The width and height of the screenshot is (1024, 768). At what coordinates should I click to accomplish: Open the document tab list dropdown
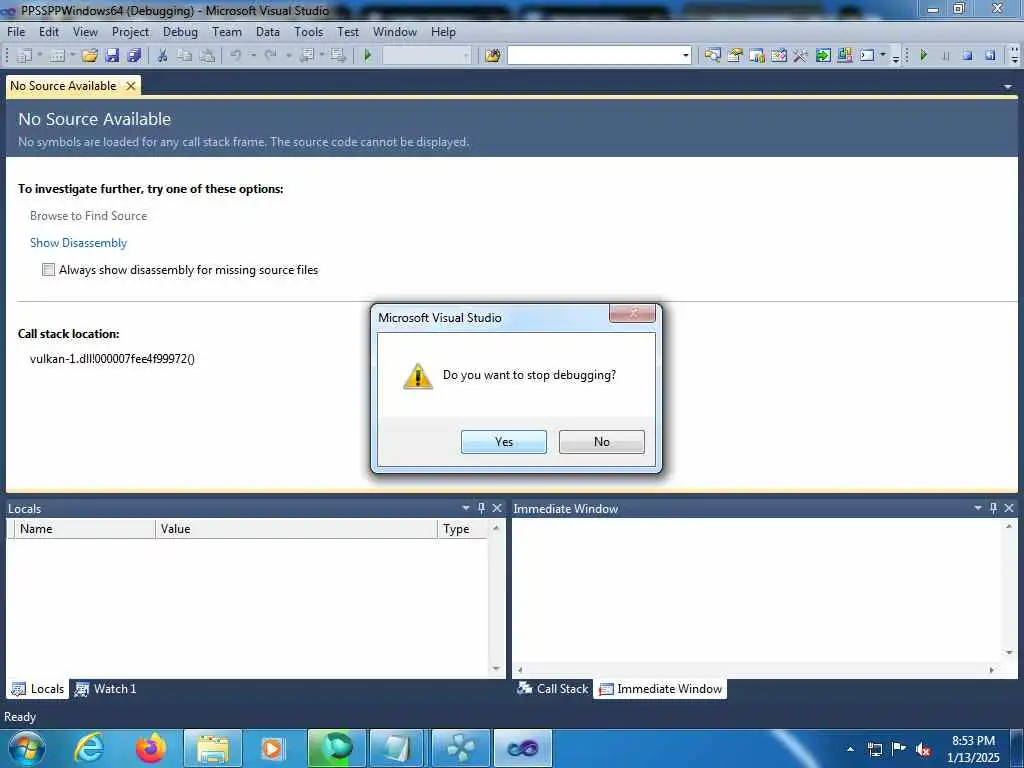click(x=1008, y=86)
